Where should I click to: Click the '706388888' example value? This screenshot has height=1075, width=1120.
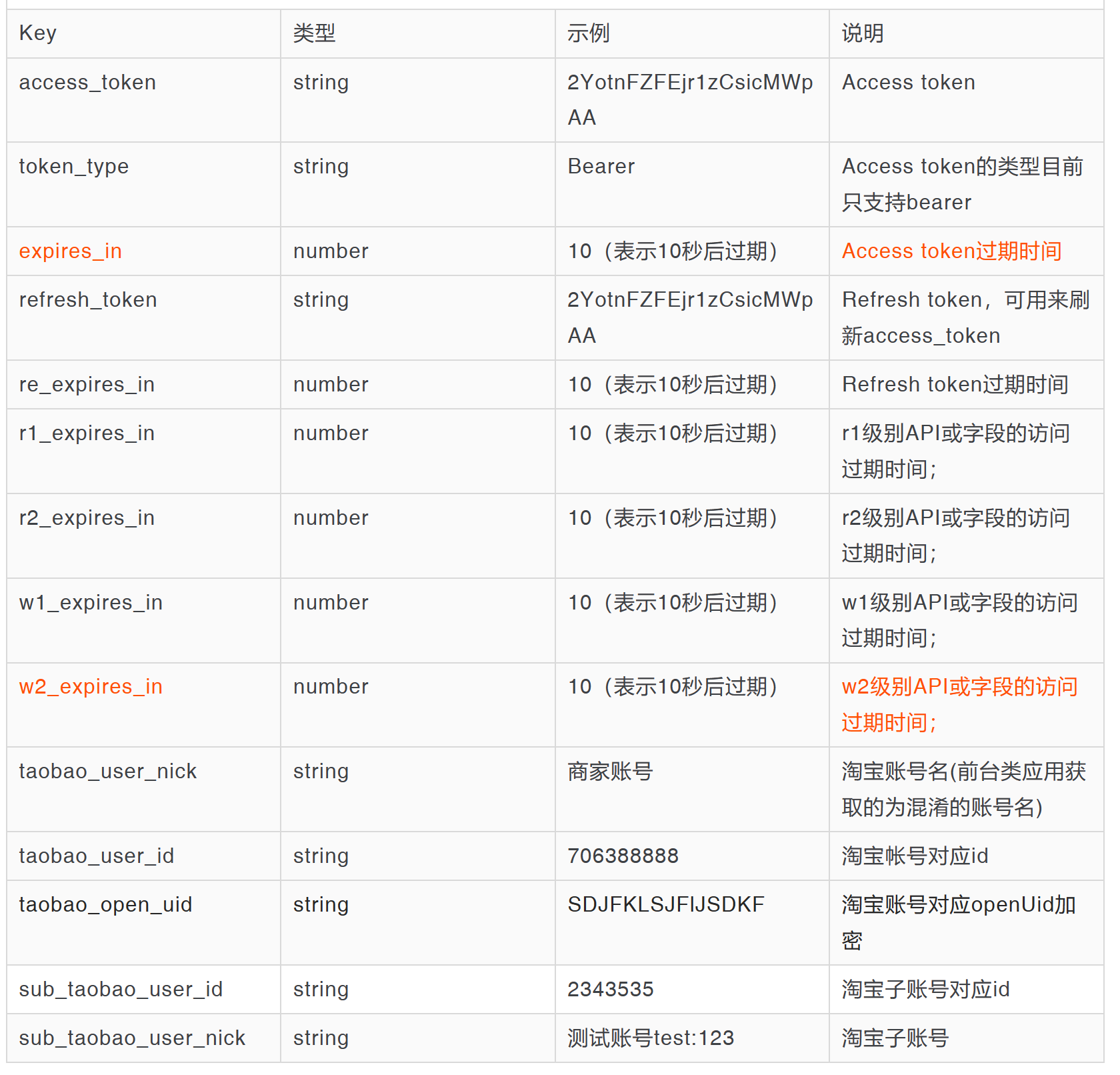(x=623, y=856)
